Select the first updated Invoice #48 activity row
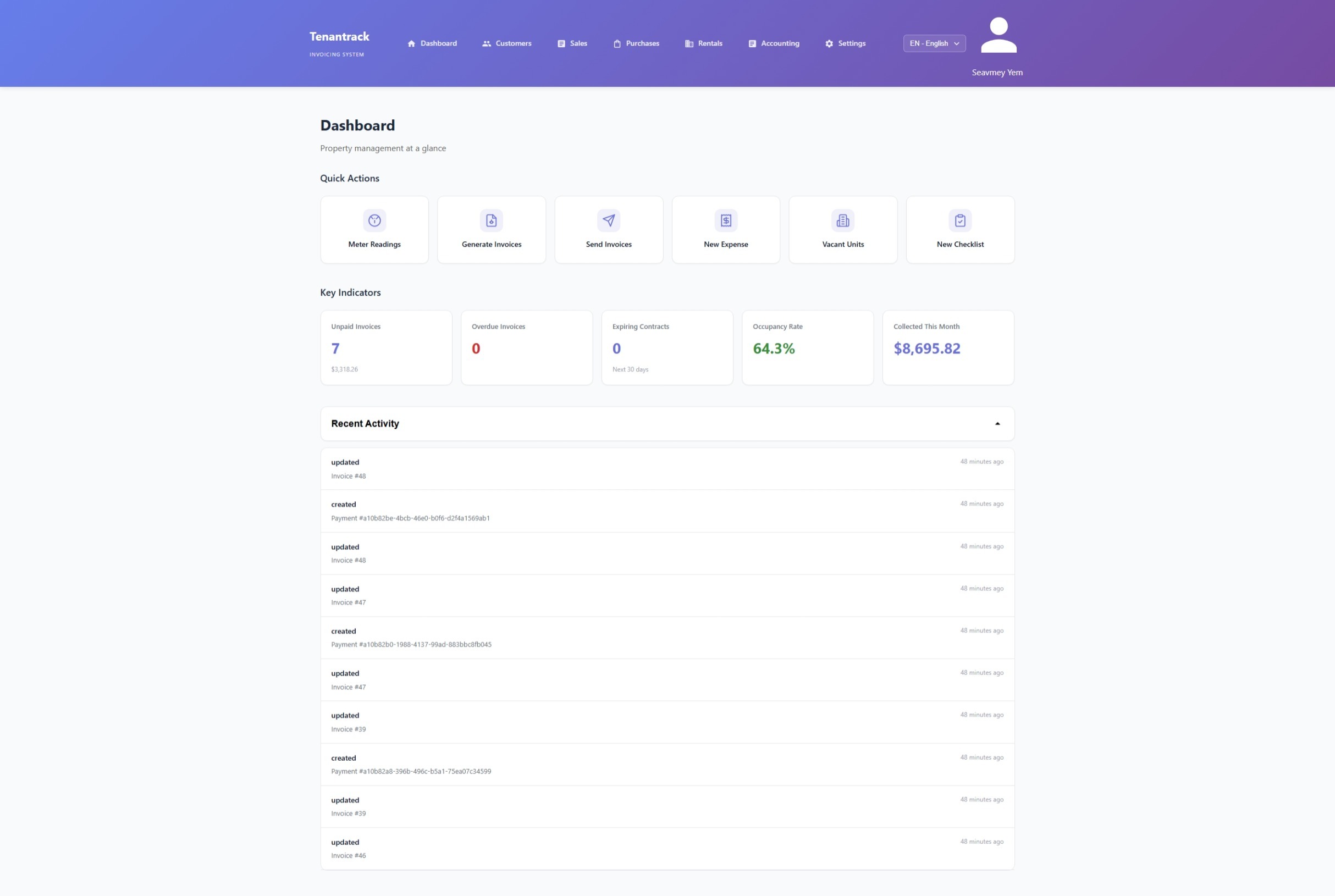Viewport: 1335px width, 896px height. [667, 468]
